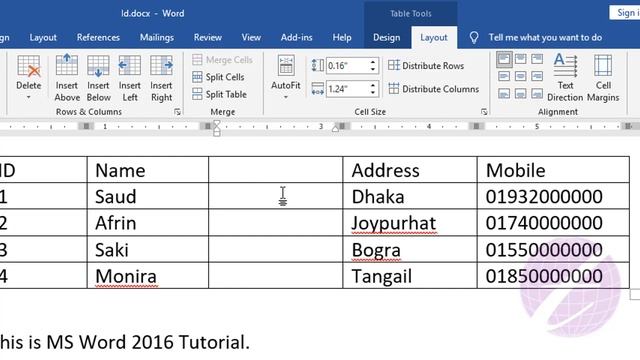Select Align Top Left alignment
This screenshot has width=640, height=360.
click(504, 59)
